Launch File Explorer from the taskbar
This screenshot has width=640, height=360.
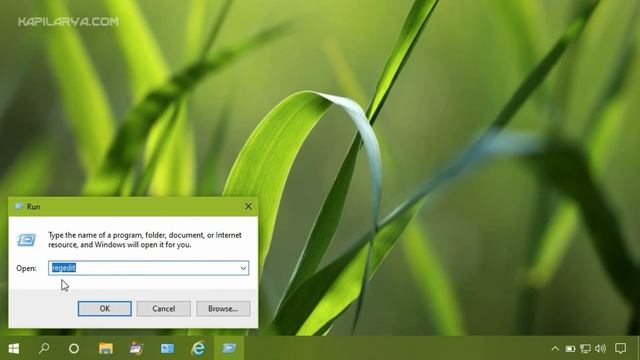tap(106, 349)
